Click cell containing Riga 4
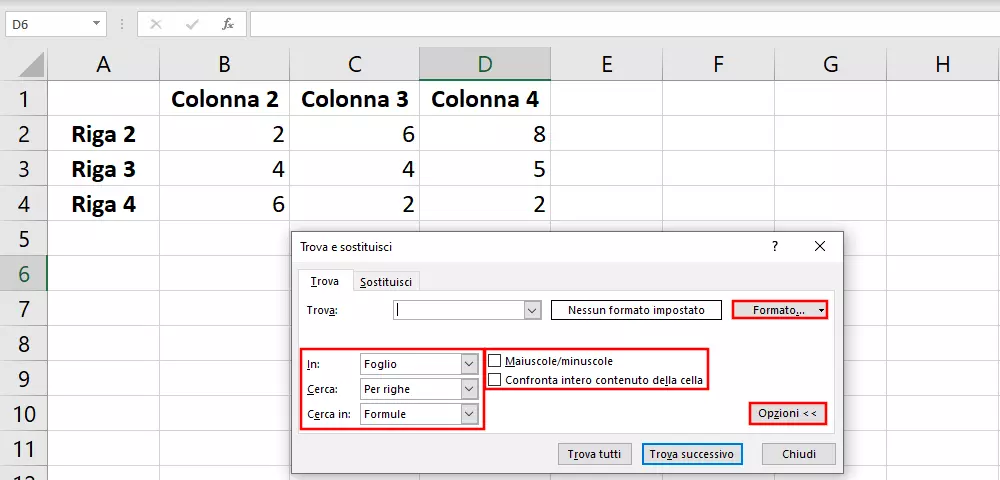This screenshot has height=480, width=1000. click(103, 204)
